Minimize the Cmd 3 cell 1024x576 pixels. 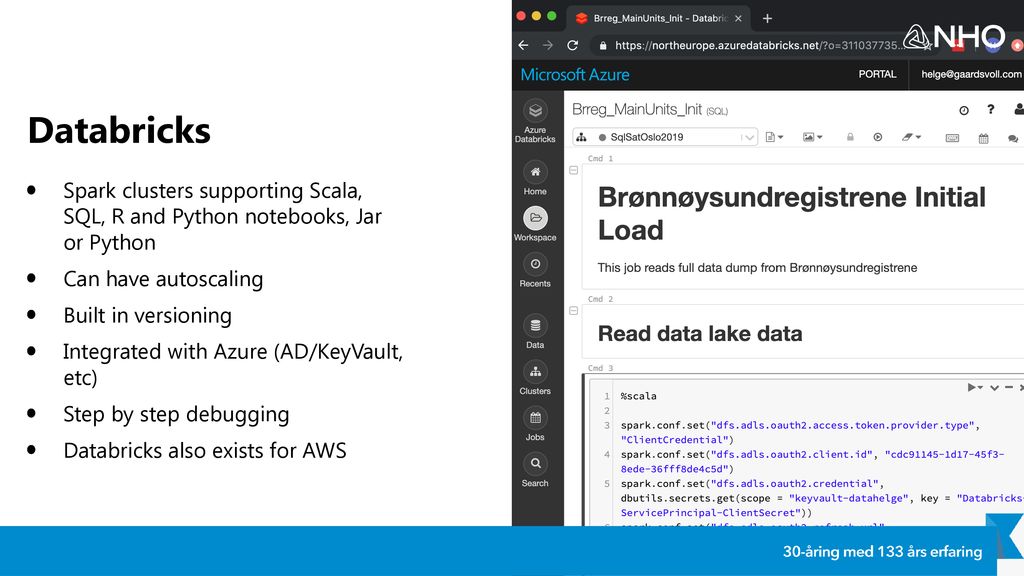coord(1009,388)
